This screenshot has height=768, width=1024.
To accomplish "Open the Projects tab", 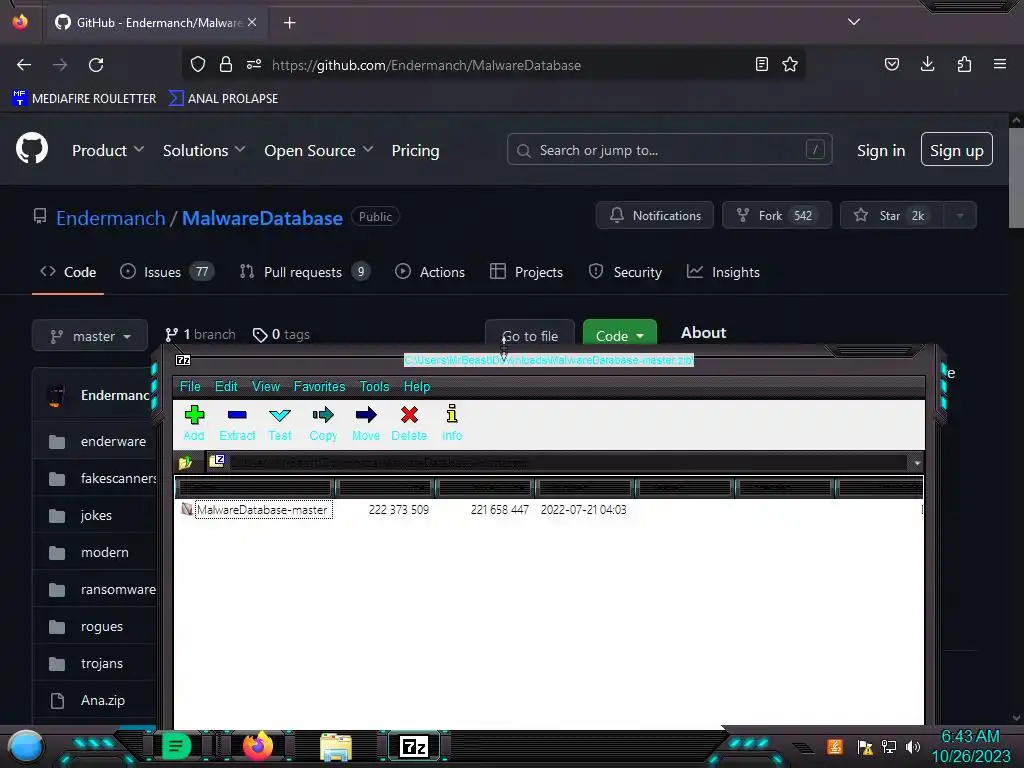I will coord(526,272).
